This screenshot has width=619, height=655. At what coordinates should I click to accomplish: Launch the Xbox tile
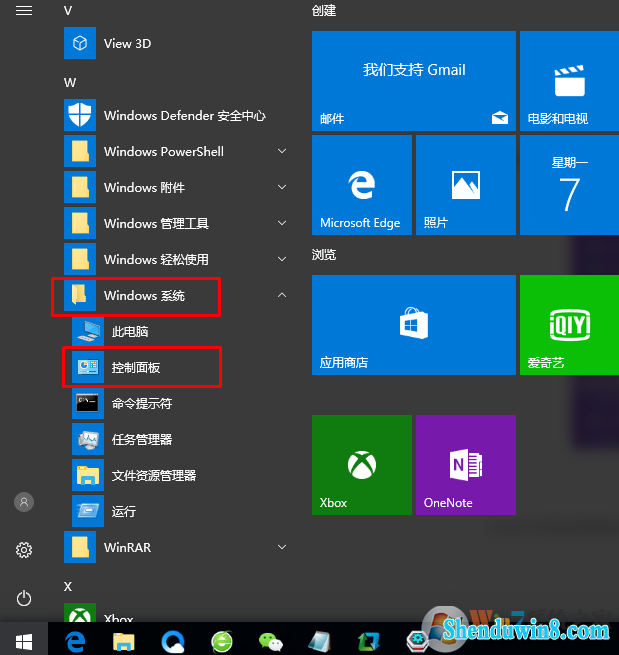click(x=362, y=465)
